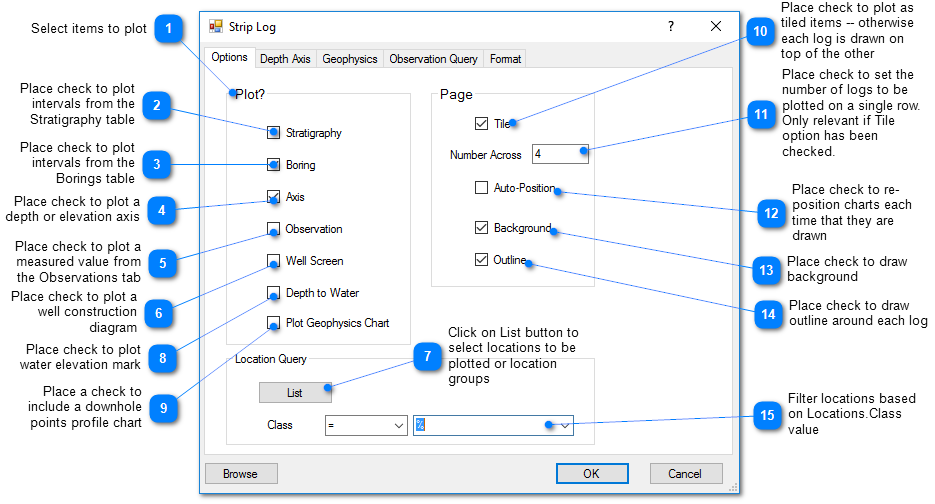Enable the Observation checkbox
935x504 pixels.
274,229
